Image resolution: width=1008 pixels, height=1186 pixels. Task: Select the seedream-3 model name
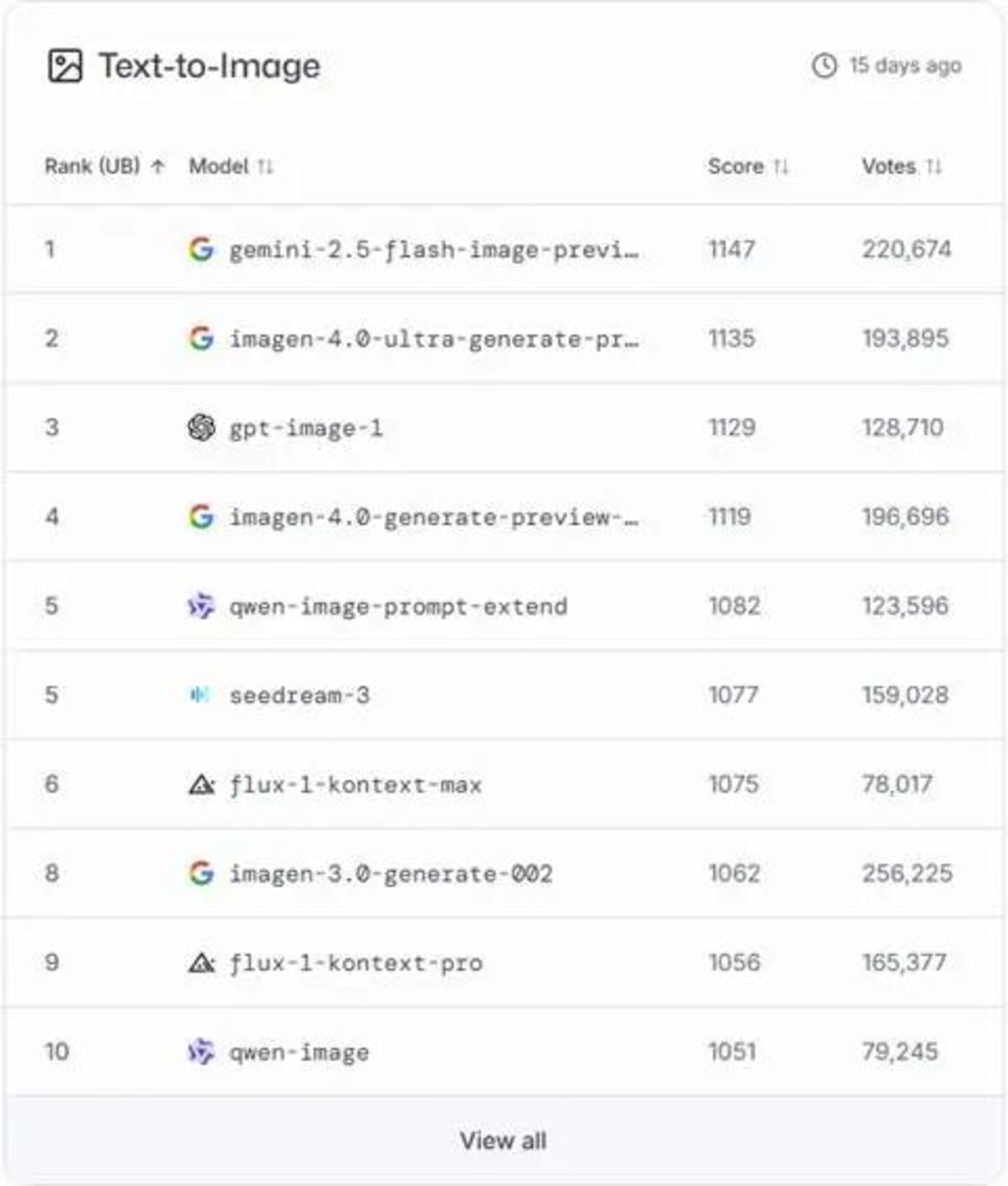(299, 695)
